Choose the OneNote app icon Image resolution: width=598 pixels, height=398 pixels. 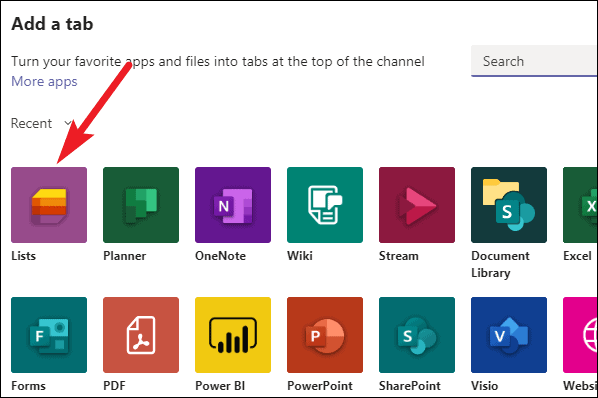tap(233, 205)
